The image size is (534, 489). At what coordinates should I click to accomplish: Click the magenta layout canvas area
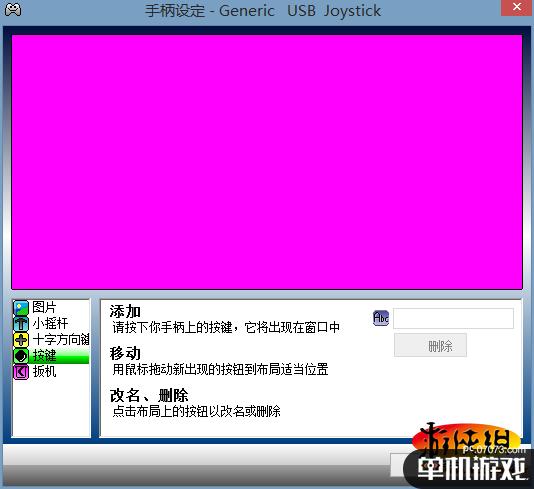(x=267, y=162)
